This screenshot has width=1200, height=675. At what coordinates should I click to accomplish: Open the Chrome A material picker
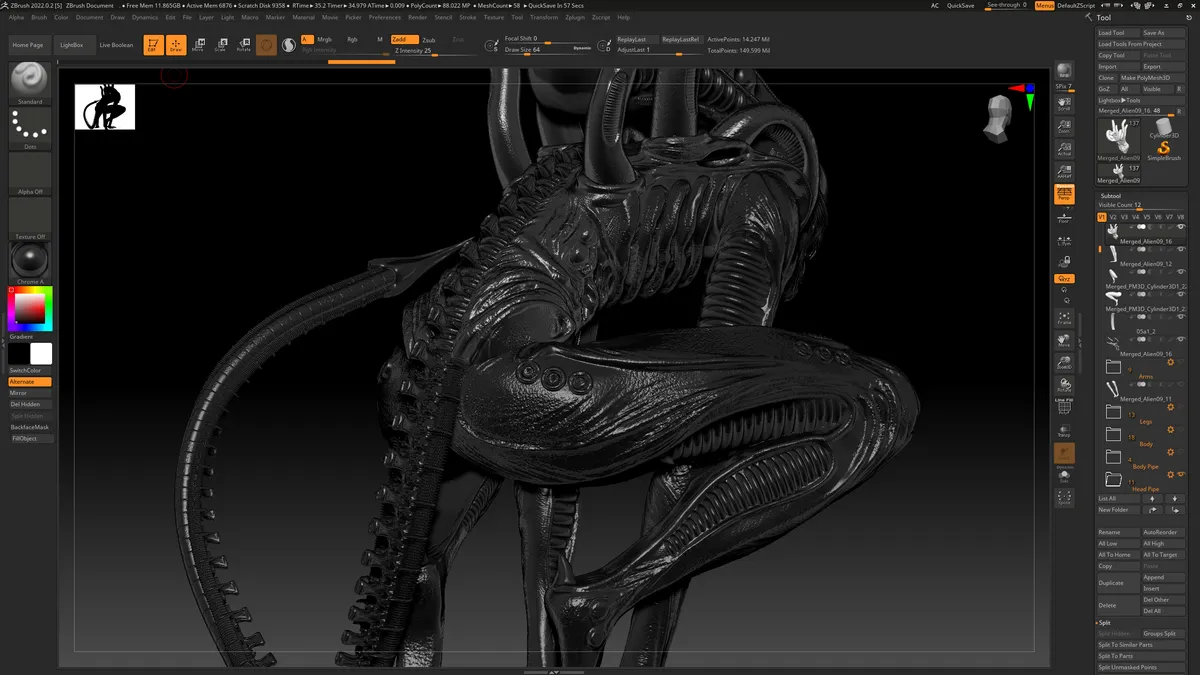point(30,263)
